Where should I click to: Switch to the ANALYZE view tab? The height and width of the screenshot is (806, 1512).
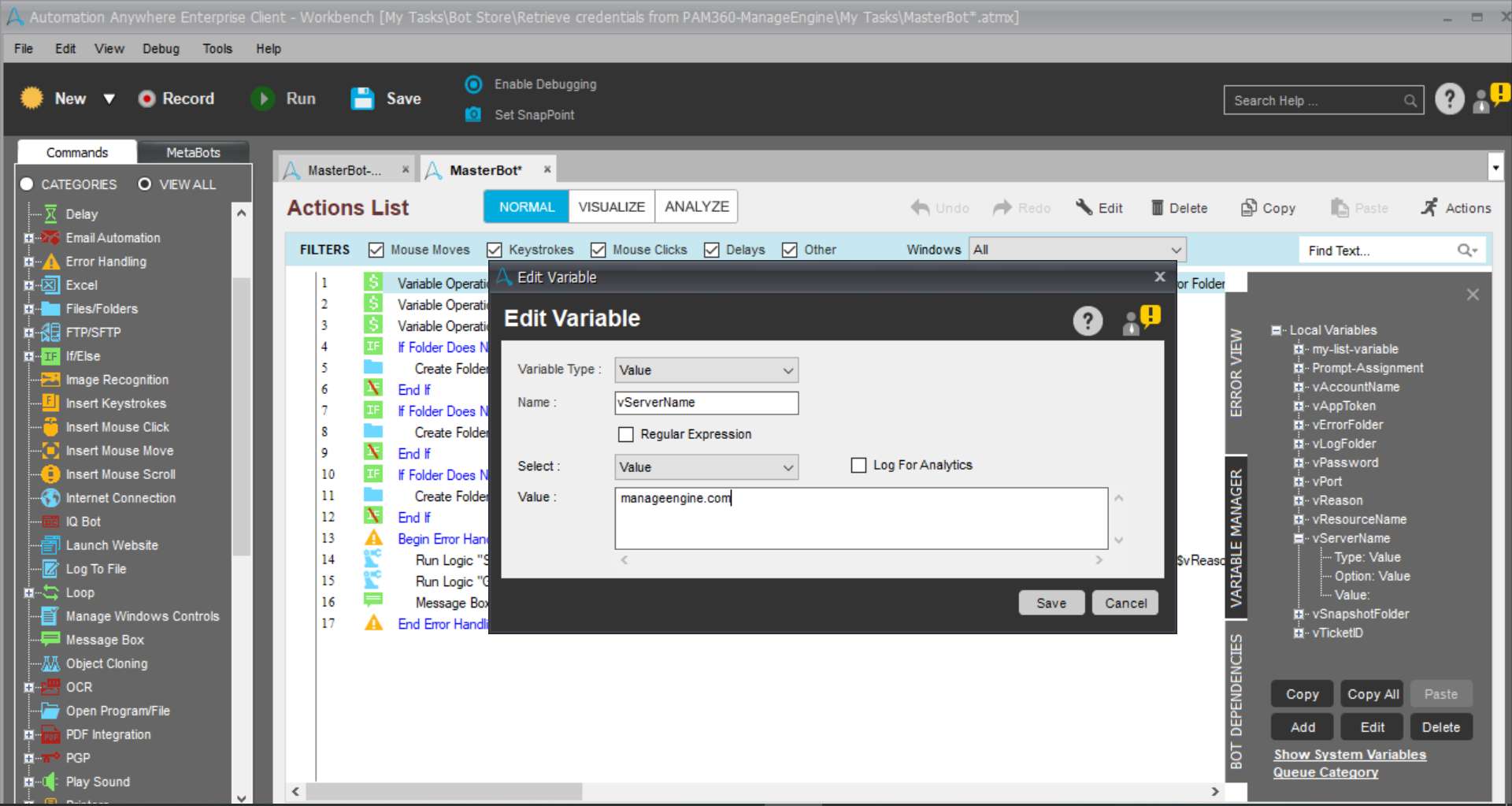coord(696,206)
